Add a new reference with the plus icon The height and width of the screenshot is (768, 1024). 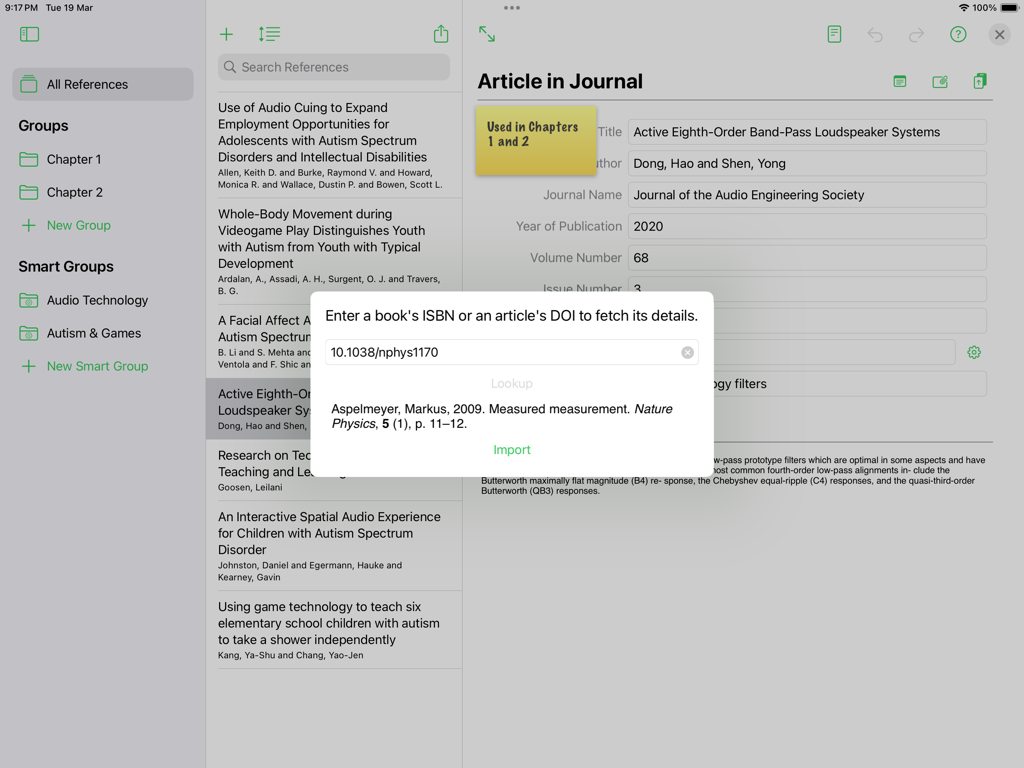(x=226, y=33)
